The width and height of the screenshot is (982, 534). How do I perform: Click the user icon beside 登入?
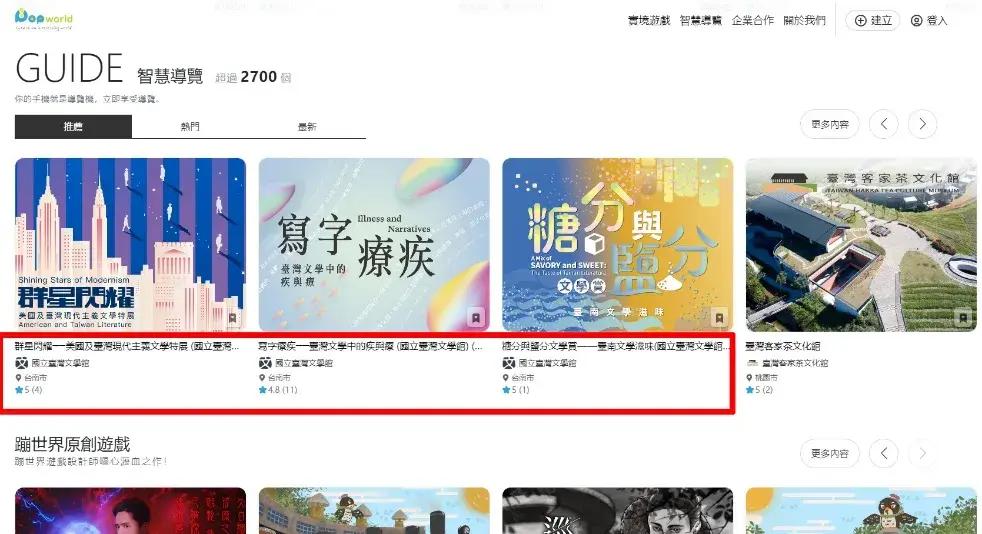916,21
